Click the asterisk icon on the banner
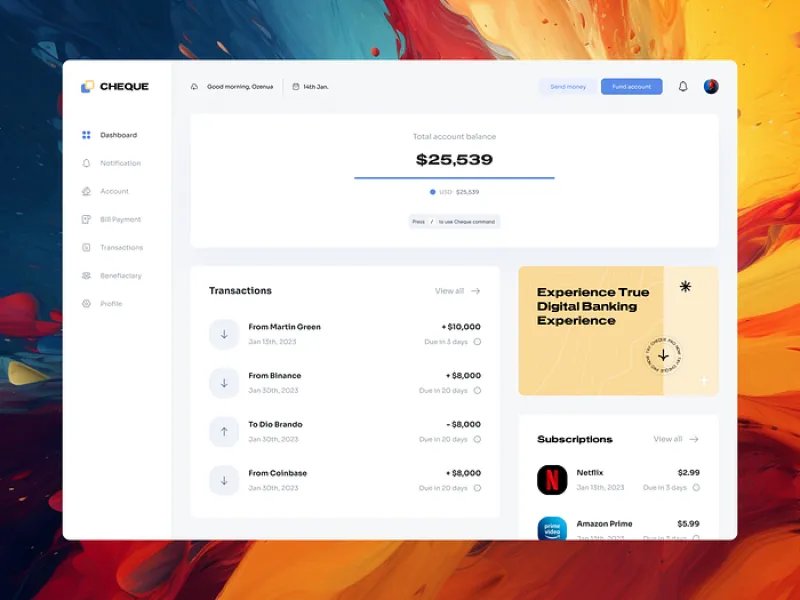The image size is (800, 600). pyautogui.click(x=685, y=286)
